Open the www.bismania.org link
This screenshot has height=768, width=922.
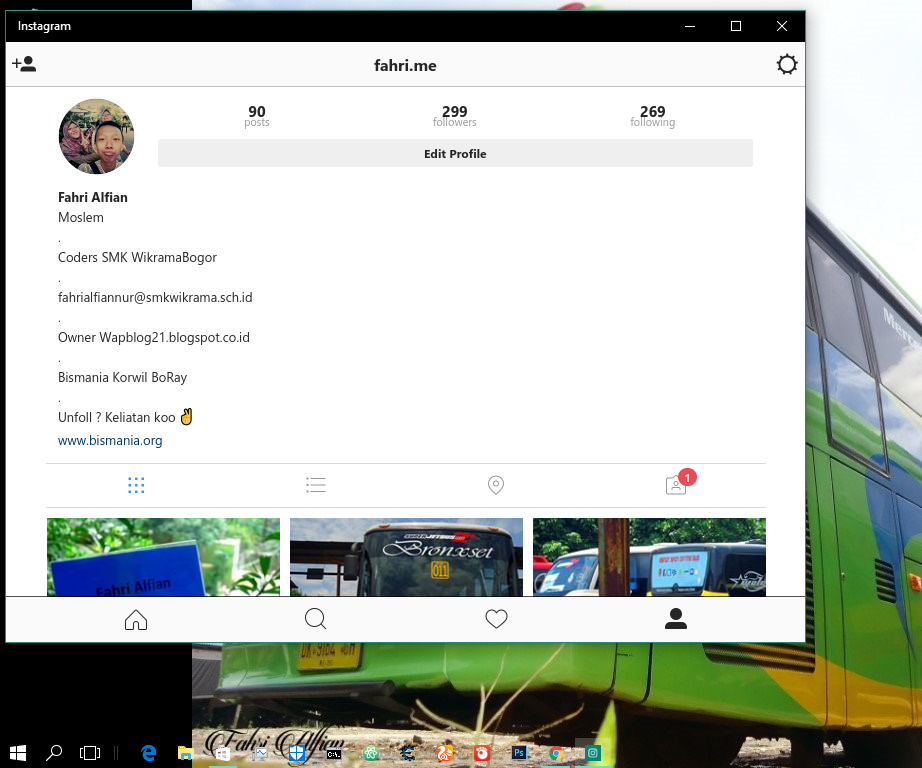coord(110,440)
